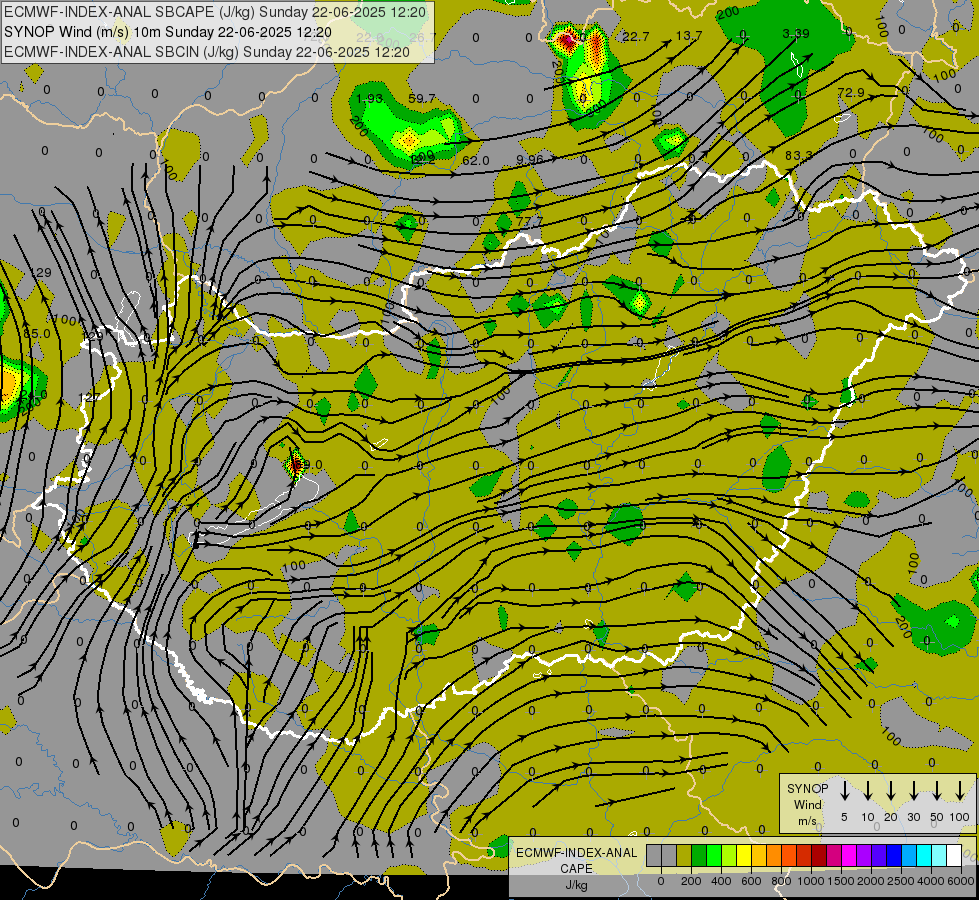Click the 9.96 value on the map
This screenshot has height=900, width=979.
coord(529,160)
